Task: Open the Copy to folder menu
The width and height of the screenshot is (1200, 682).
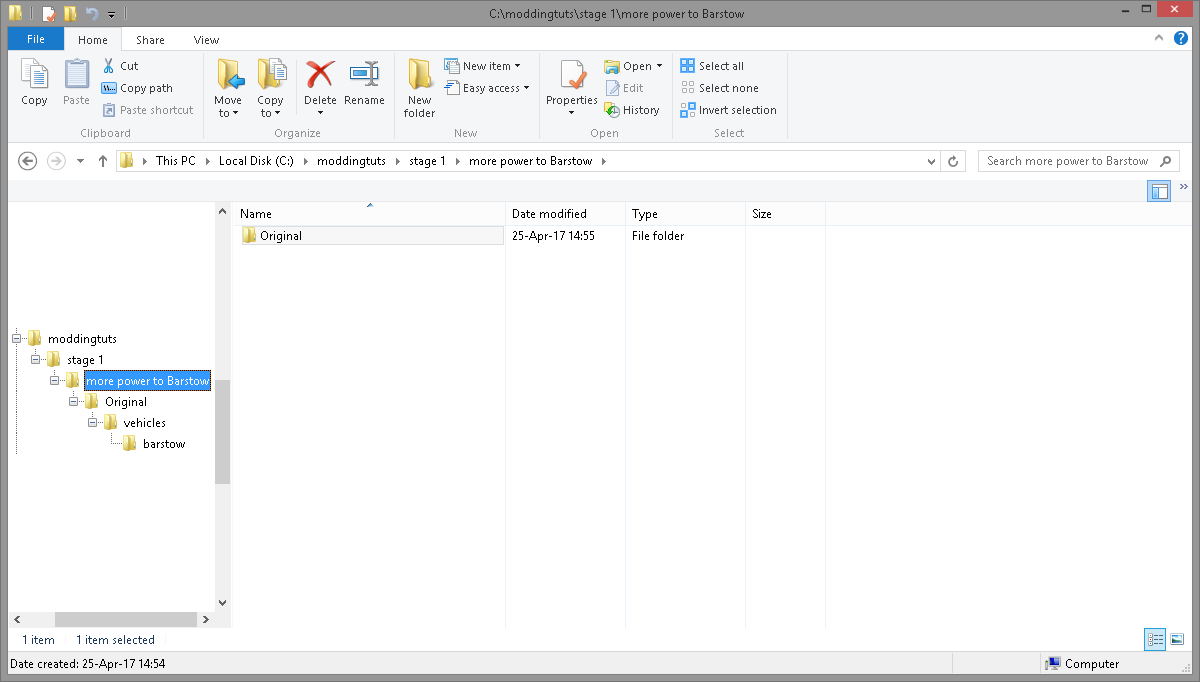Action: (270, 88)
